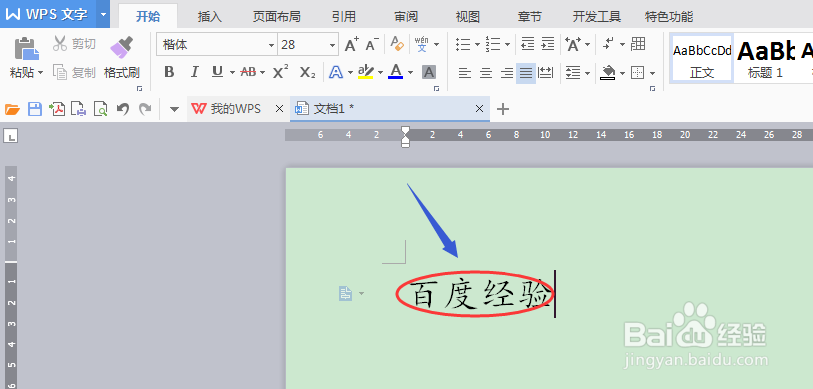Switch to the 引用 (References) tab
This screenshot has width=813, height=389.
click(x=343, y=17)
